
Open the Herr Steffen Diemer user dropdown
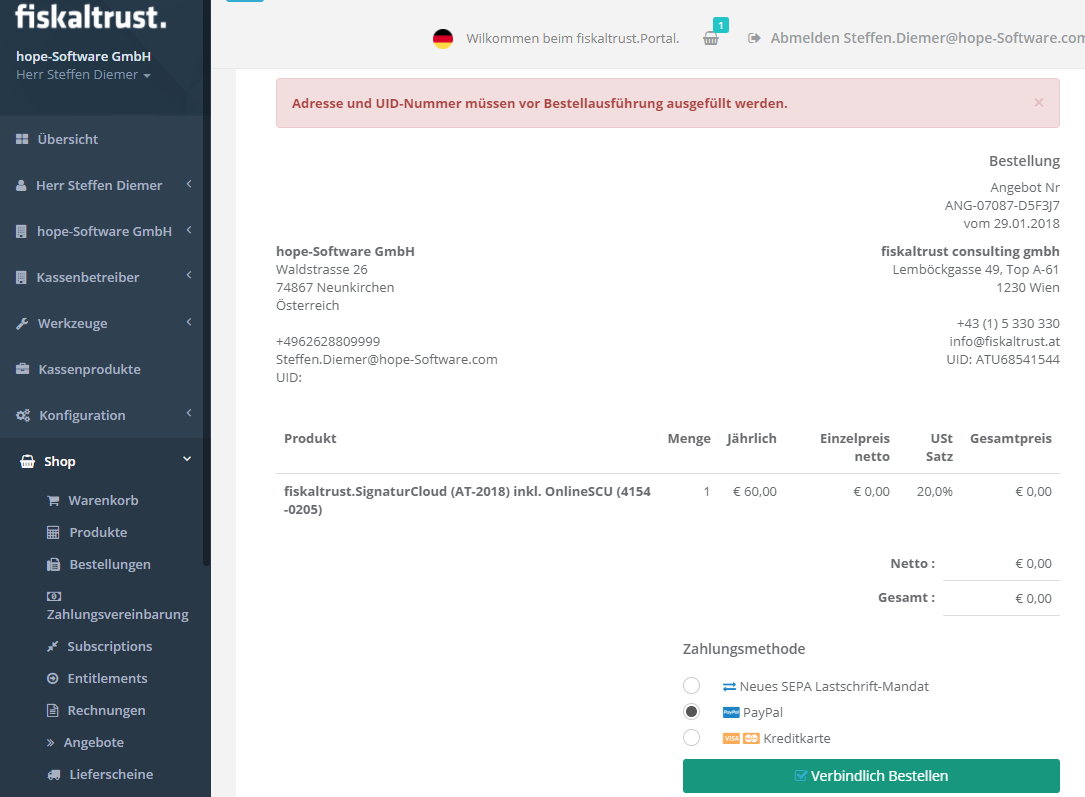[x=83, y=75]
